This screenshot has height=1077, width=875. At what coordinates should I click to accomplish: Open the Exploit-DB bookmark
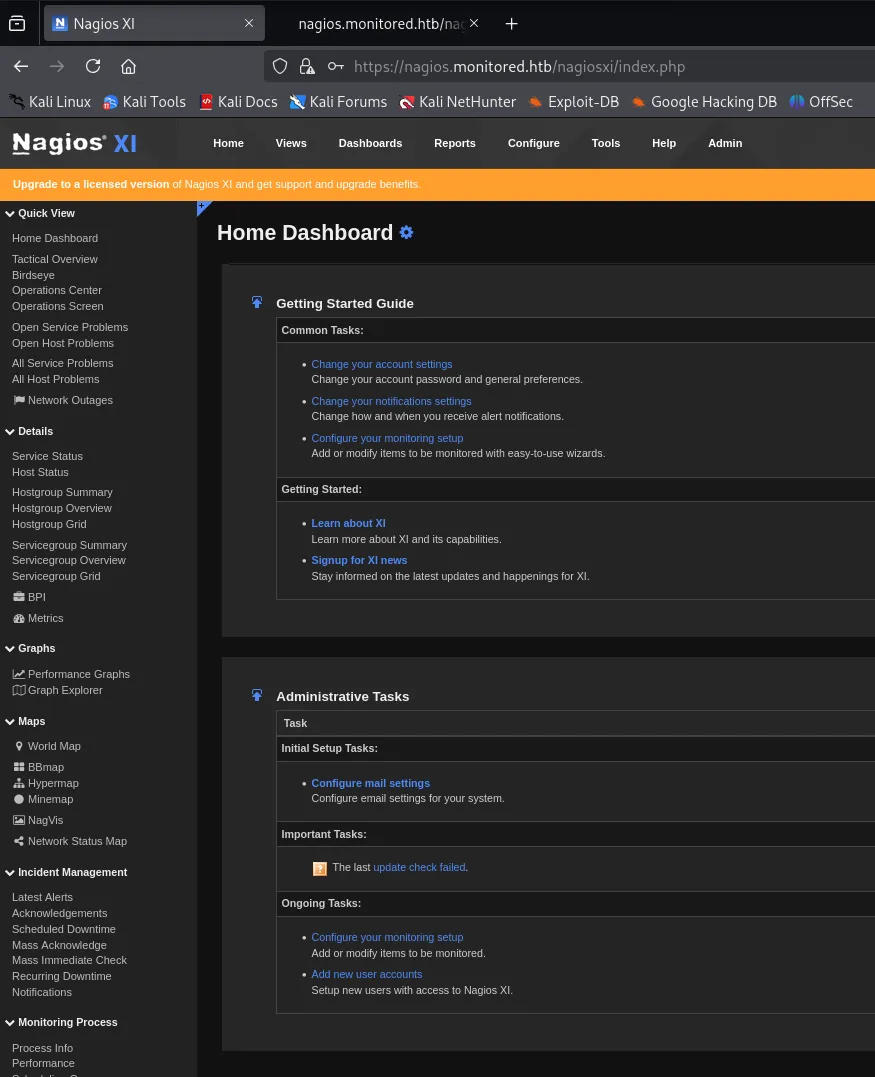coord(575,101)
